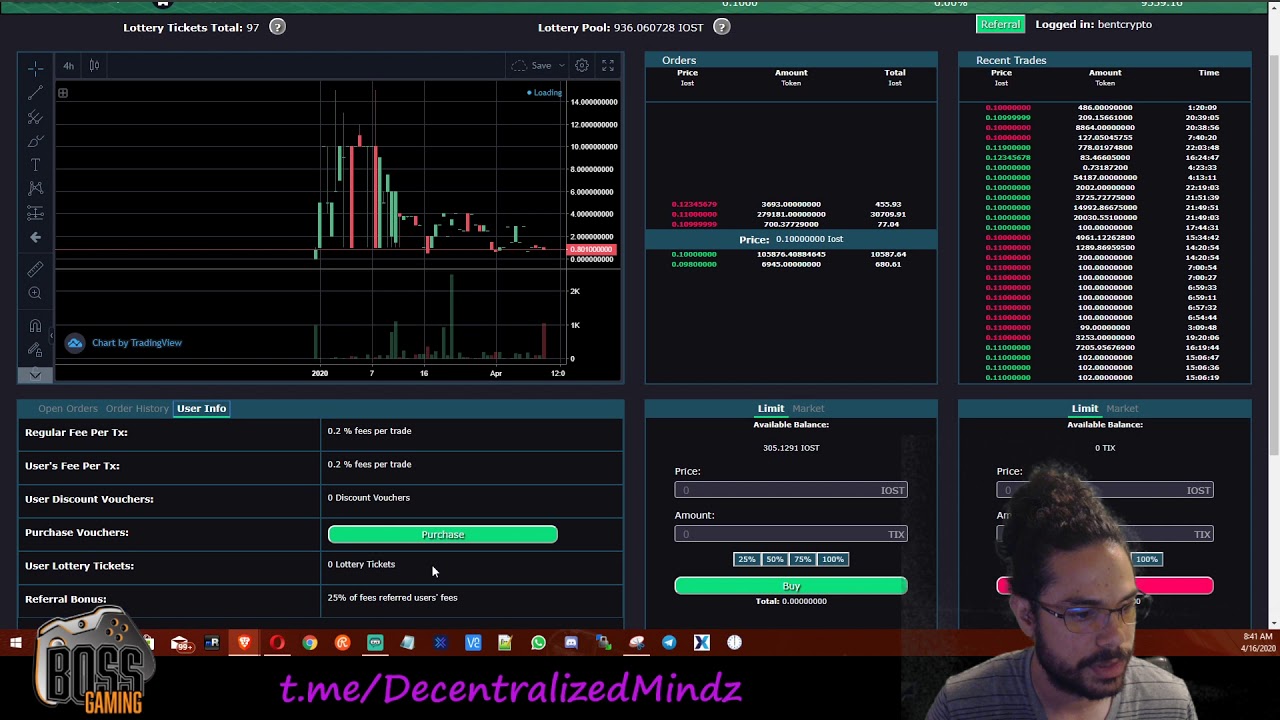Open chart settings gear
Image resolution: width=1280 pixels, height=720 pixels.
(581, 66)
